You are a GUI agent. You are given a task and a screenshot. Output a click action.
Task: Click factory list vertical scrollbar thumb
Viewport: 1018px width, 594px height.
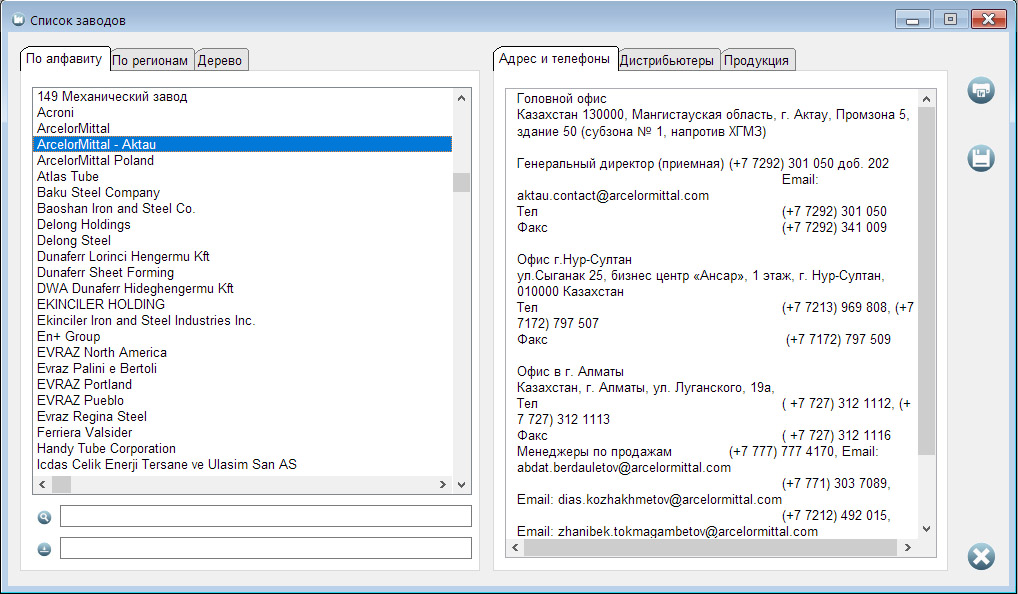pyautogui.click(x=462, y=182)
